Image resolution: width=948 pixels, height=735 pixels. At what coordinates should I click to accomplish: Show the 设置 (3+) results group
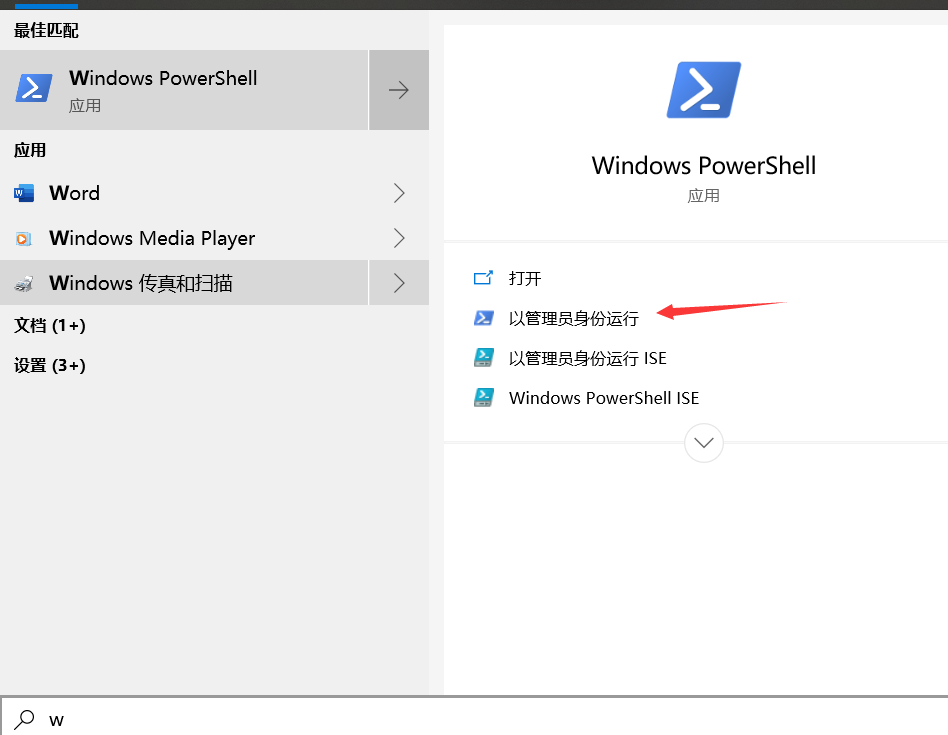tap(50, 366)
